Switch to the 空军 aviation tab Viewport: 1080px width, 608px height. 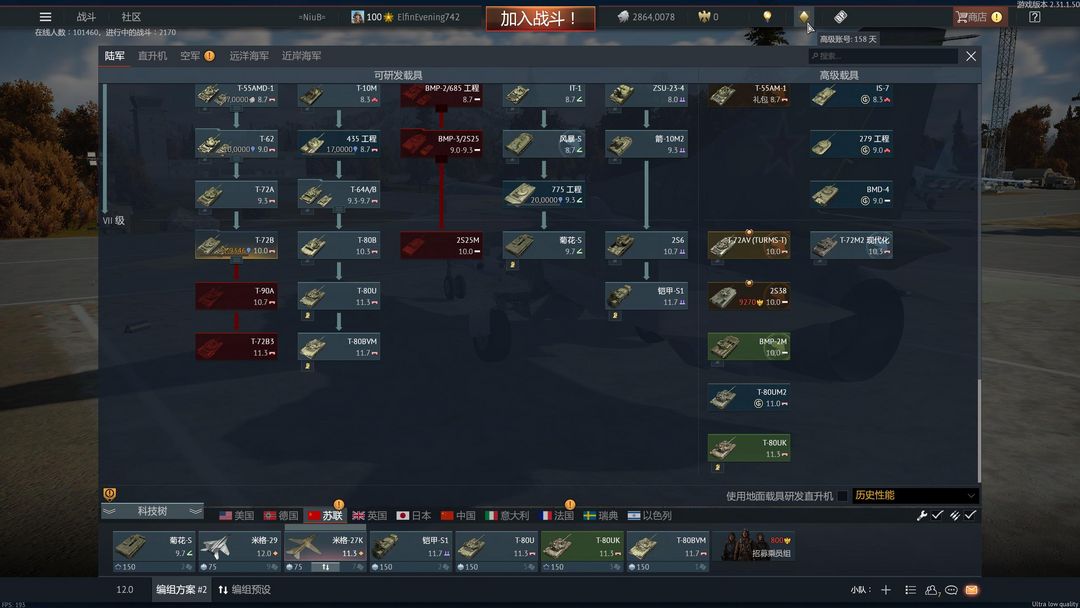pyautogui.click(x=191, y=56)
